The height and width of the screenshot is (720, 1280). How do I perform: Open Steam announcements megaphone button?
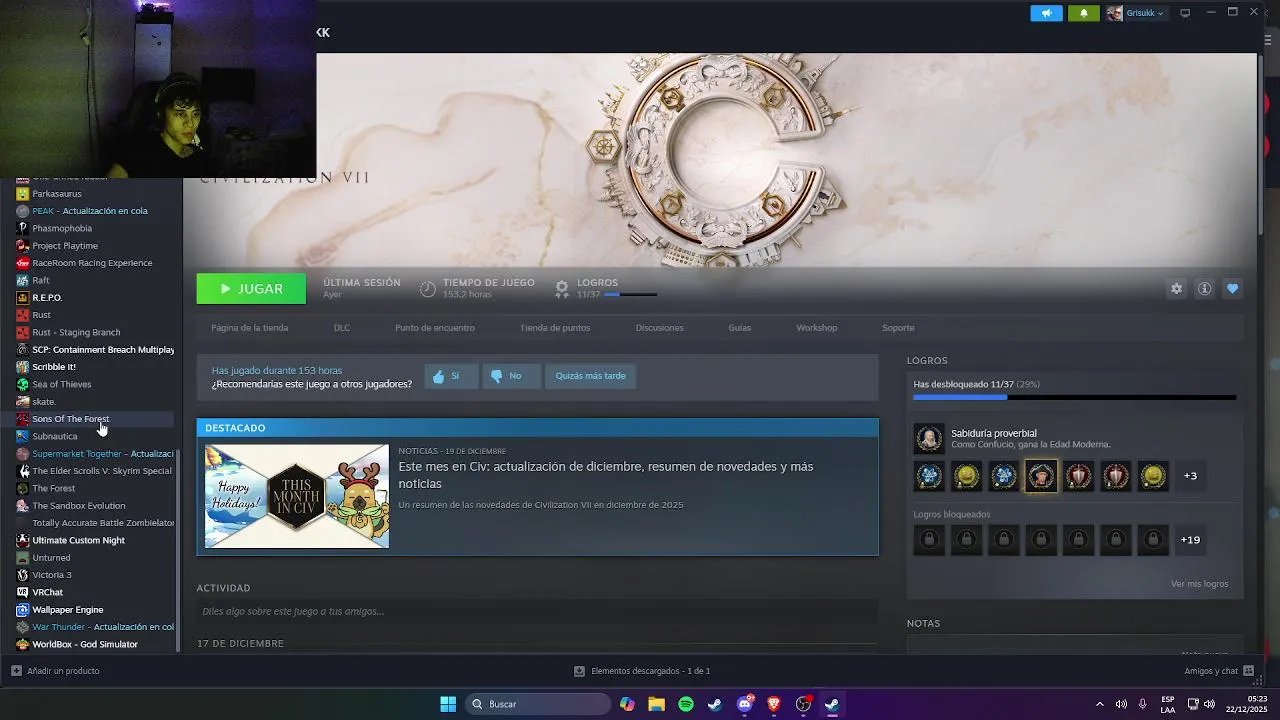click(x=1046, y=13)
